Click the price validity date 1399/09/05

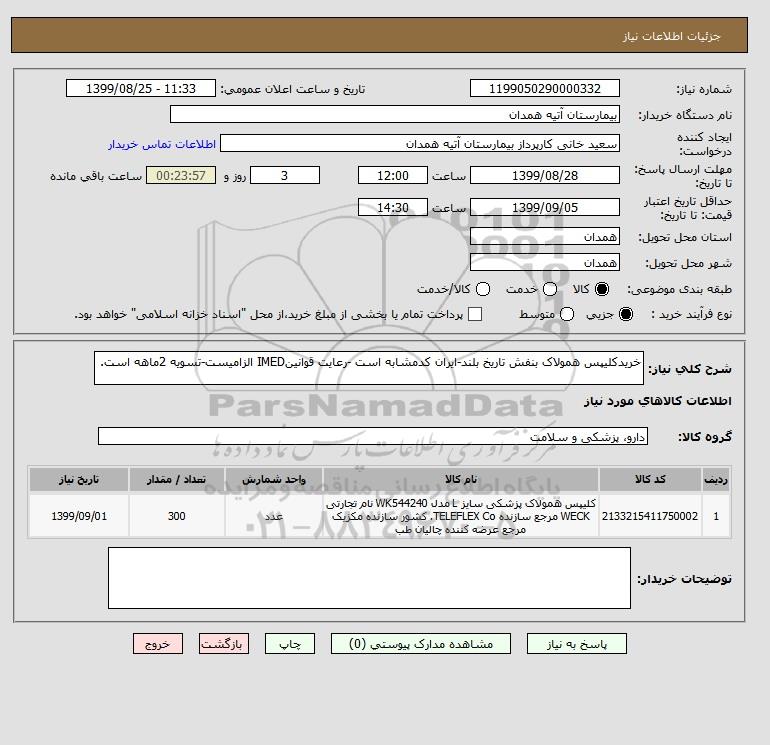(x=545, y=207)
